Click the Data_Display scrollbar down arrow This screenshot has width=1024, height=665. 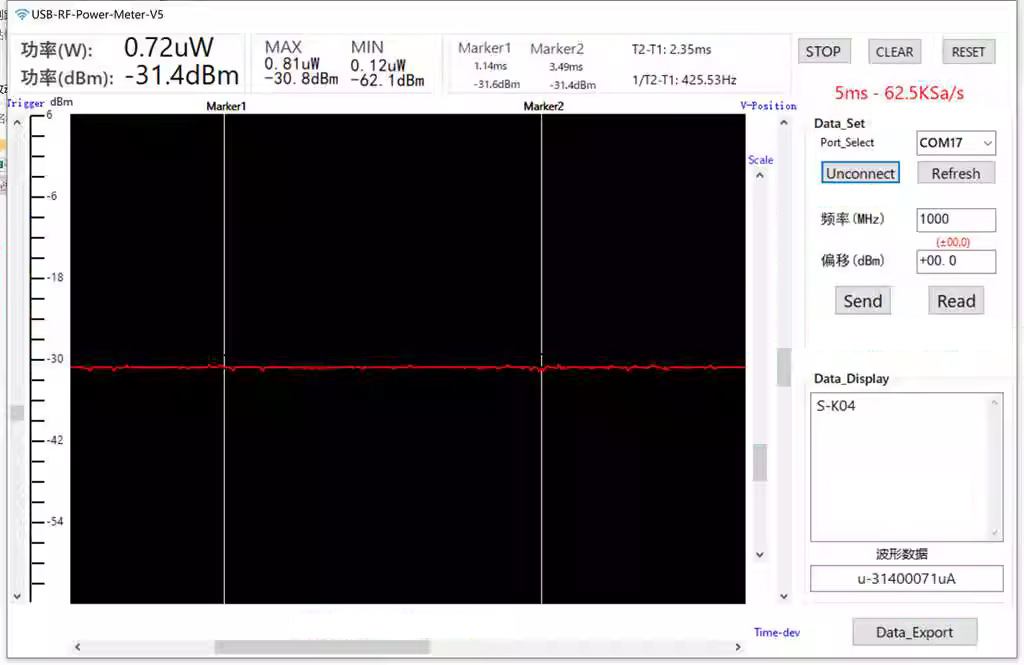995,532
